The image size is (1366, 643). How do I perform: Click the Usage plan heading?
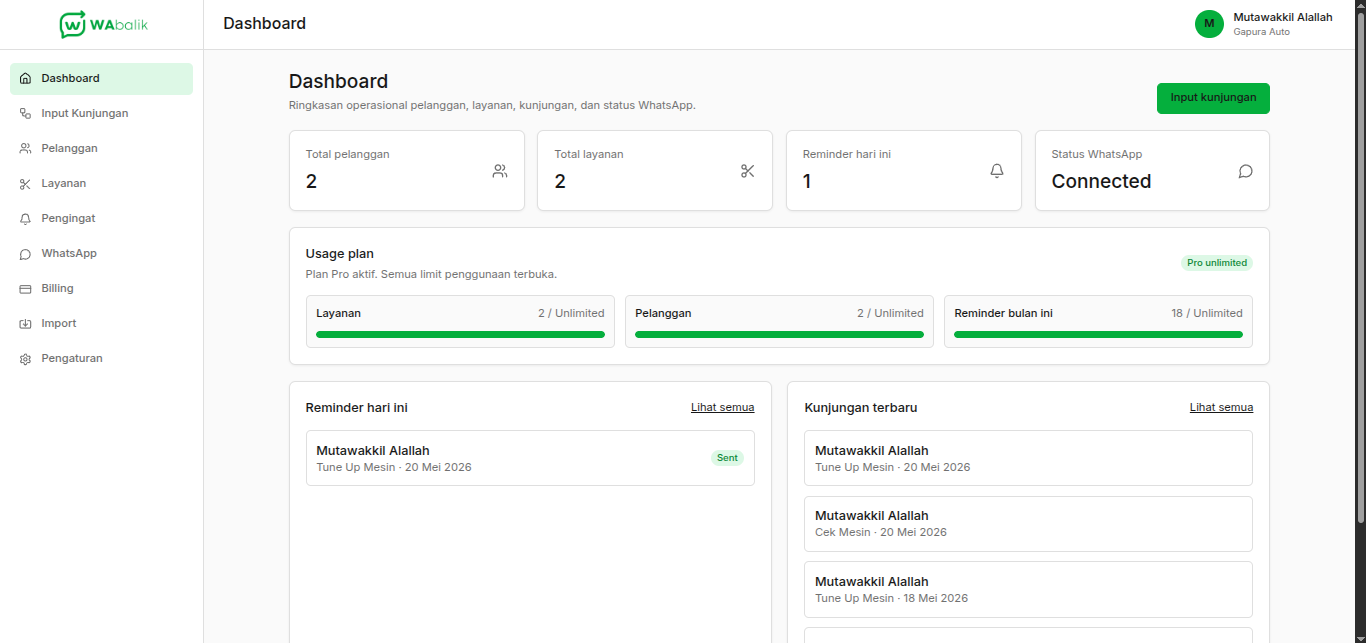coord(340,254)
